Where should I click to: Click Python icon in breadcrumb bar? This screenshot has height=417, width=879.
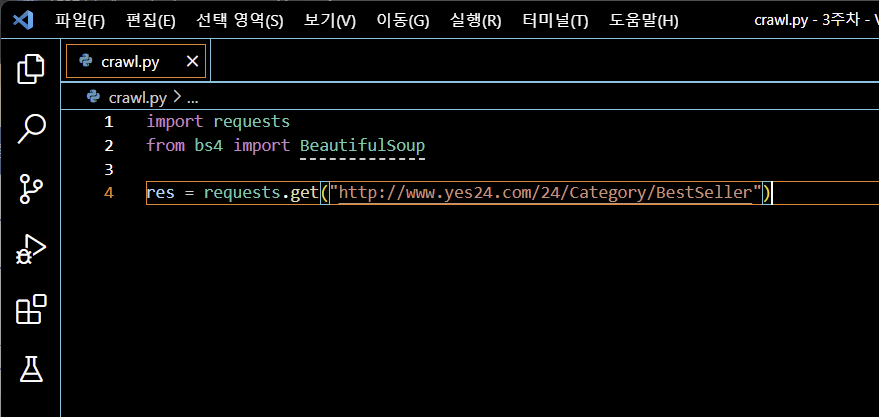click(94, 98)
